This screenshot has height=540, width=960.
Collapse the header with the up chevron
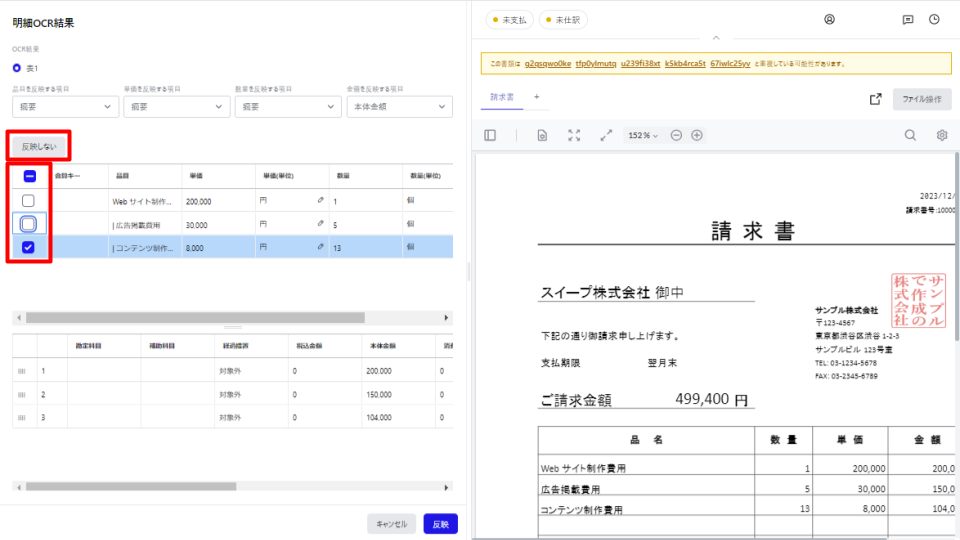click(x=716, y=38)
